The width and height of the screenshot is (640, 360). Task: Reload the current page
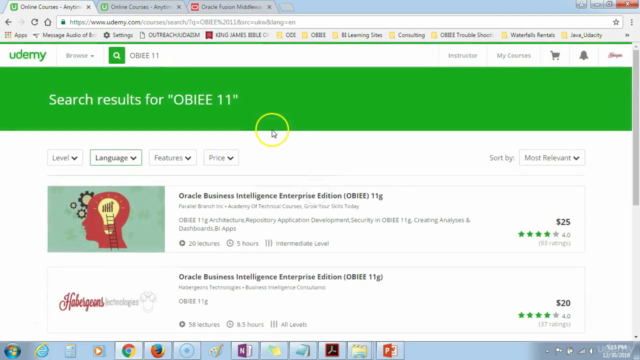point(35,22)
